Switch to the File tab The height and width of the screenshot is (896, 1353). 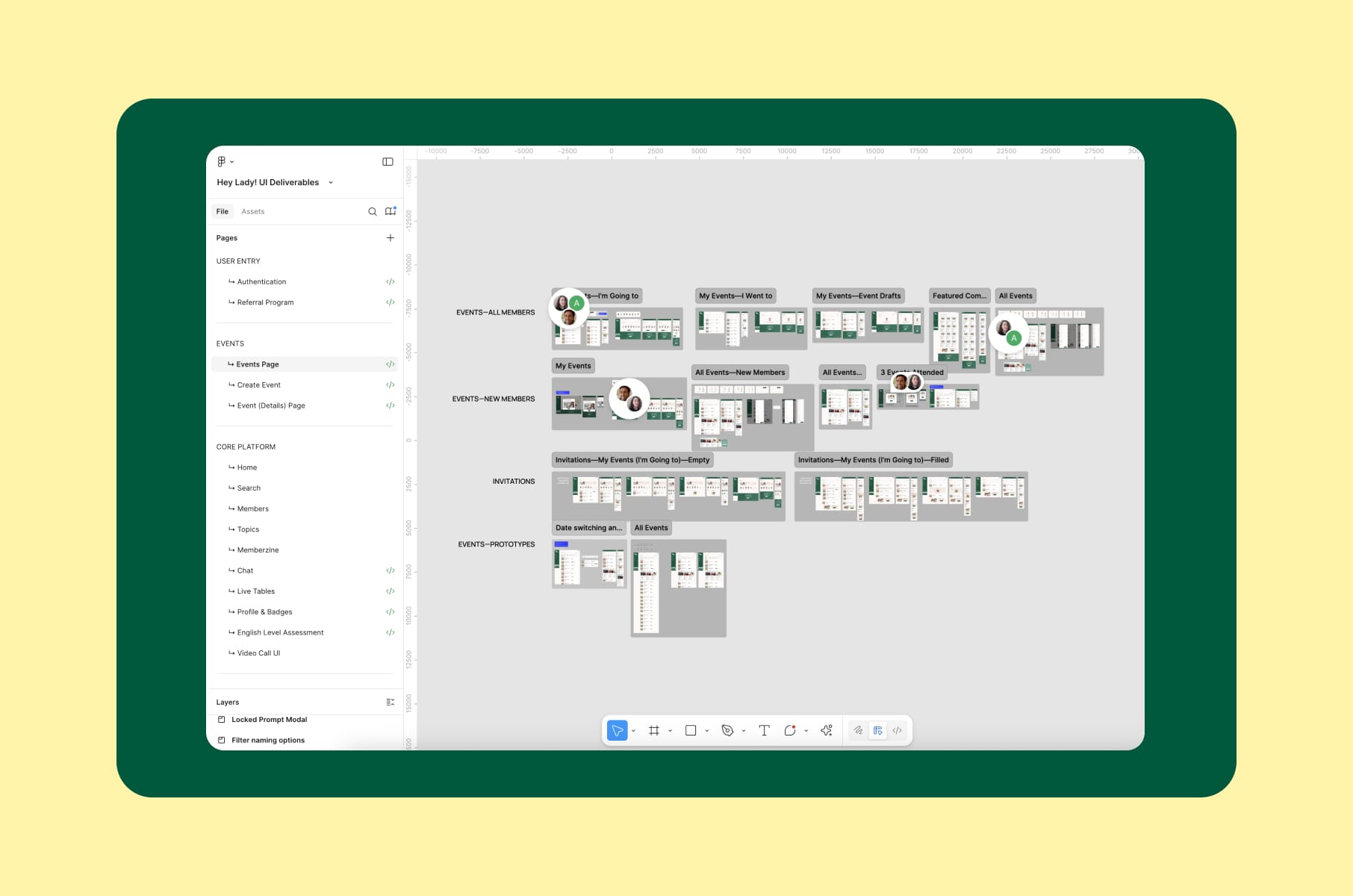pyautogui.click(x=223, y=211)
